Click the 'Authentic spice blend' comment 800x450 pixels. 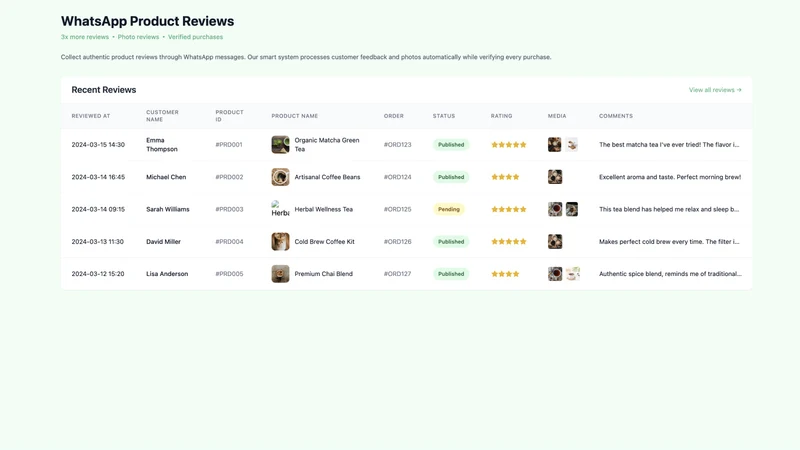tap(670, 274)
